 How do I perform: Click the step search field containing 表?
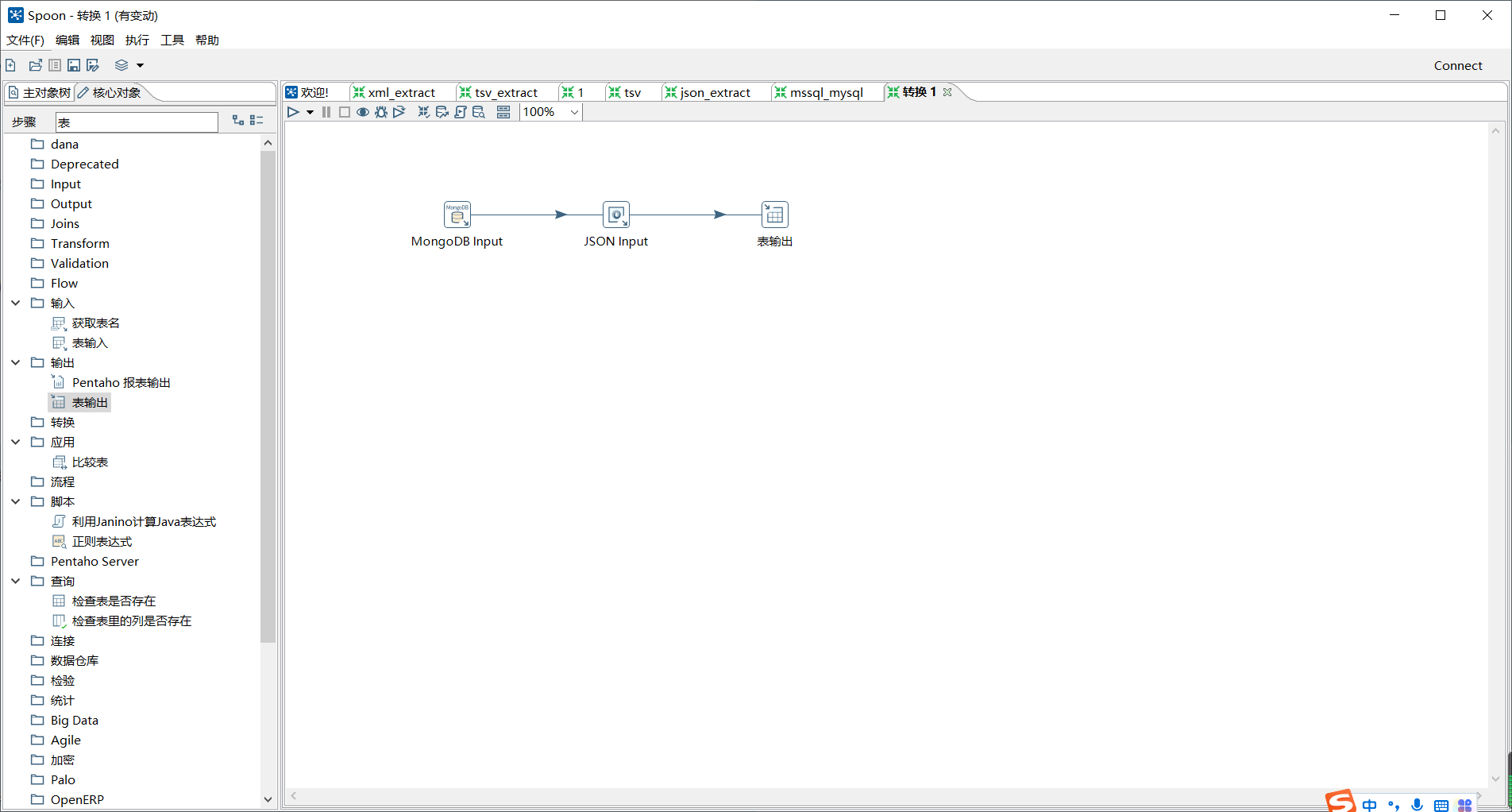137,122
